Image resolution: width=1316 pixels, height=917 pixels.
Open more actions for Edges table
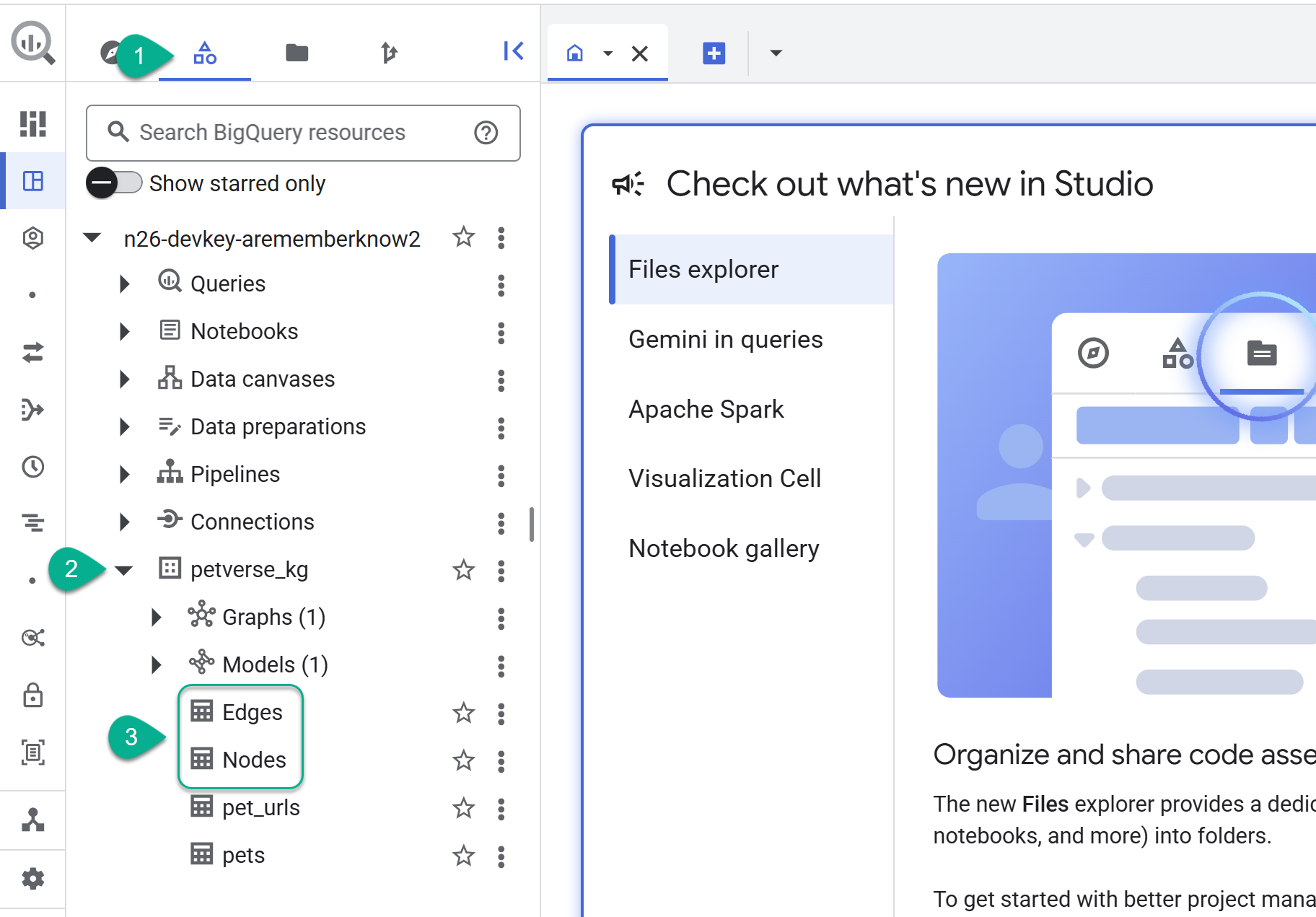click(x=501, y=714)
